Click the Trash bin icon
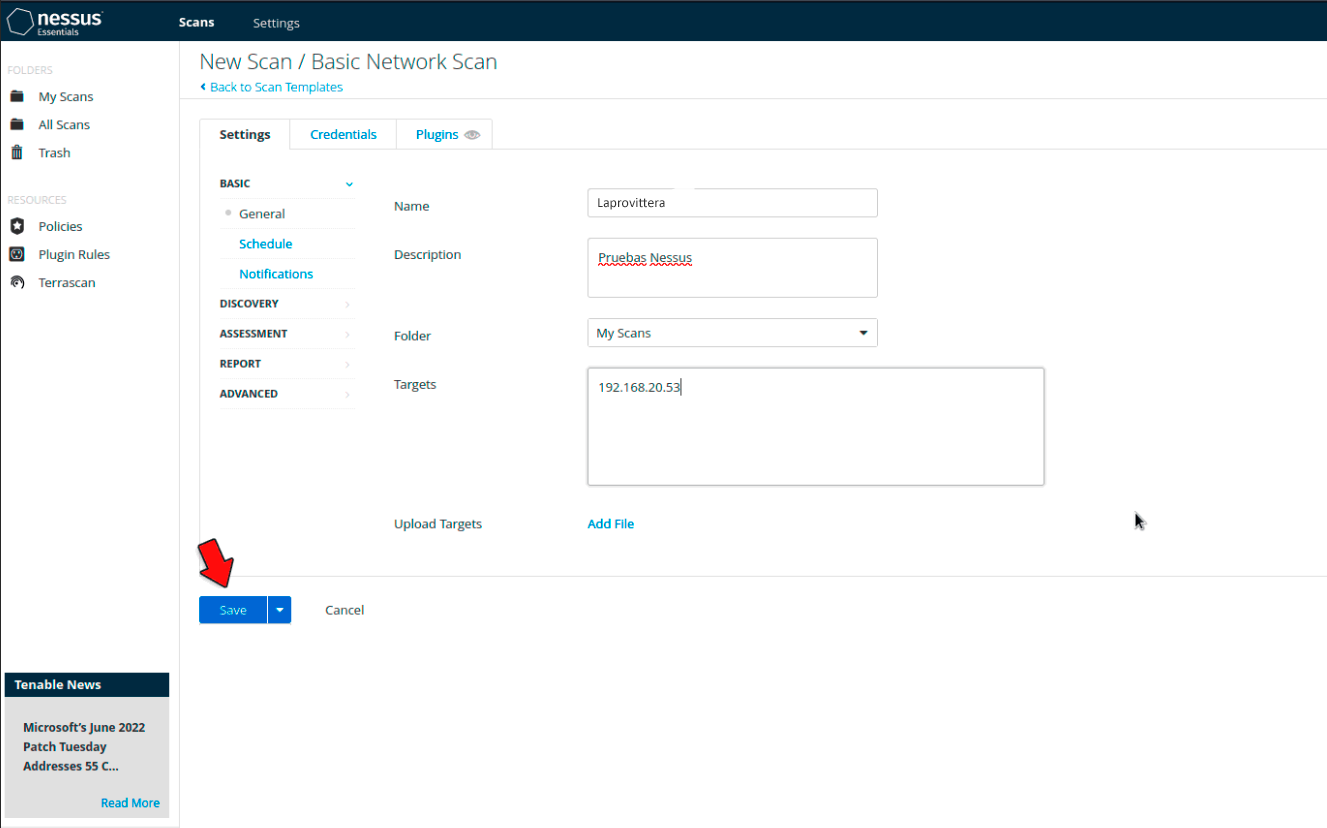1327x828 pixels. coord(17,152)
